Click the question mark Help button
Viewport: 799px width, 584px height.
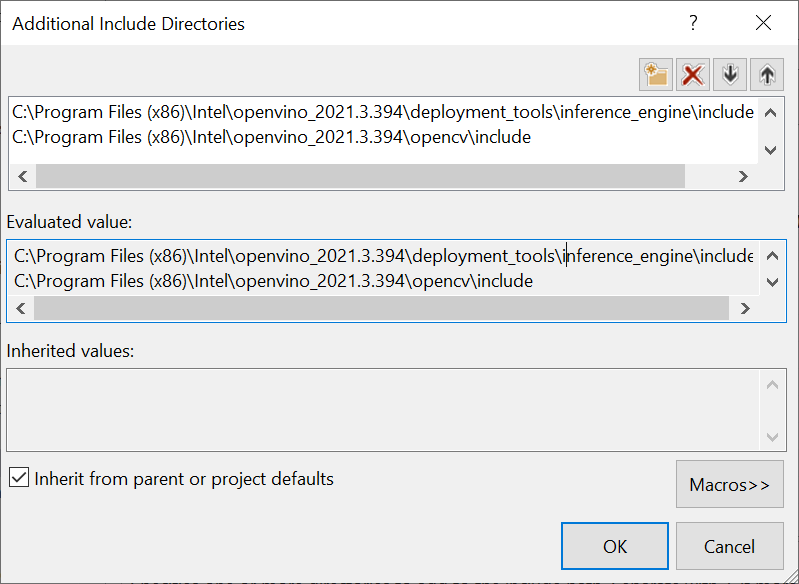coord(693,23)
